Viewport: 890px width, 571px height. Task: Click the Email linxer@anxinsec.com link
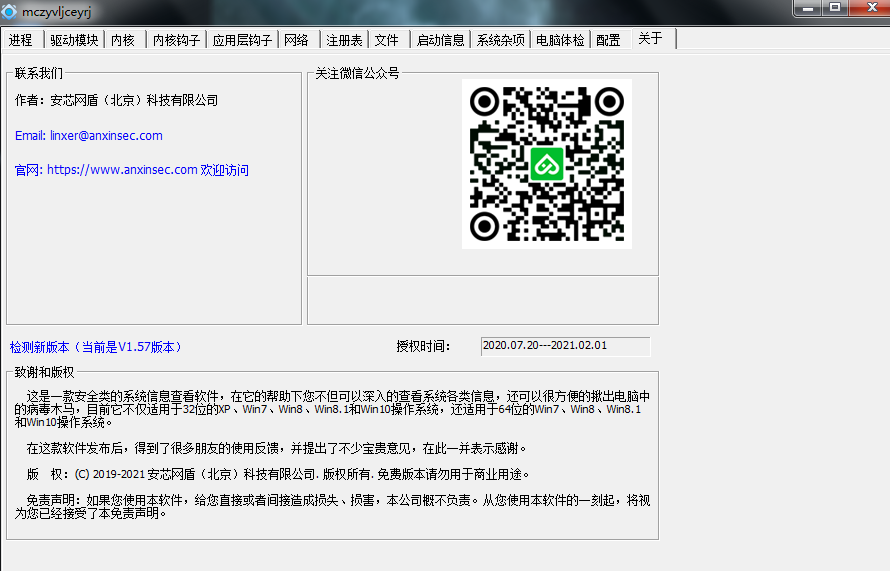89,136
